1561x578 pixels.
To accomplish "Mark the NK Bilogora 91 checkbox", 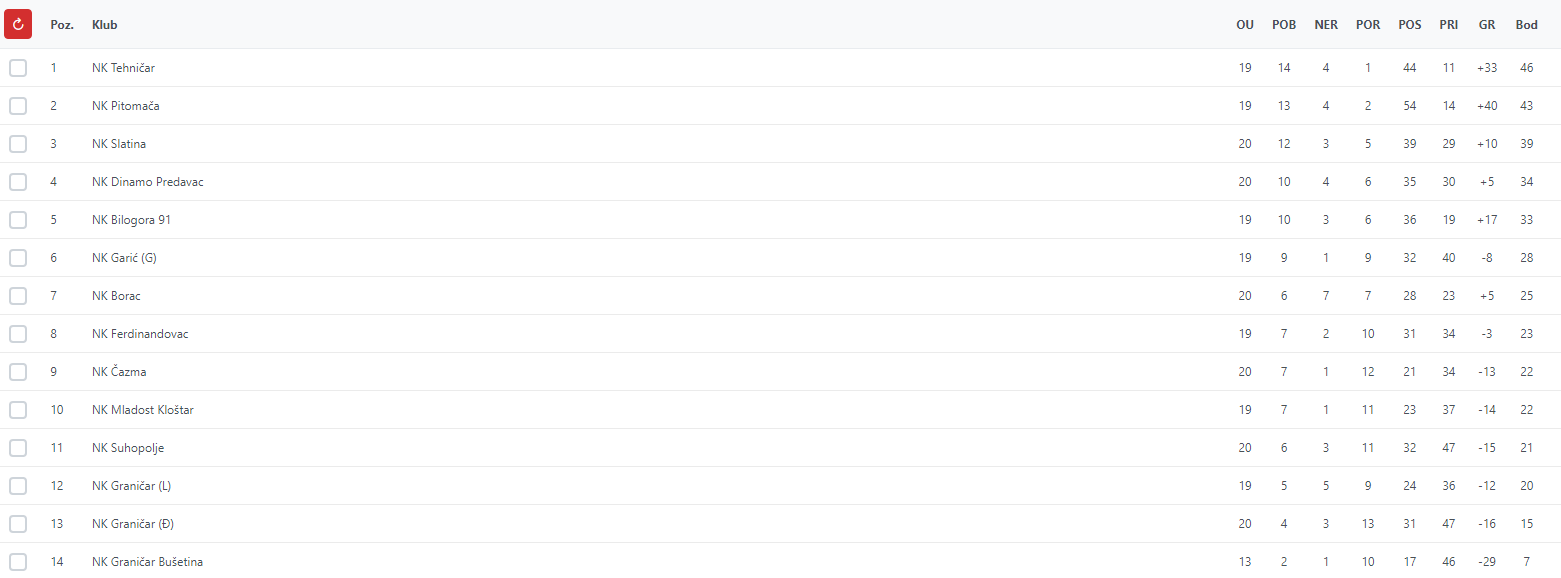I will click(x=18, y=220).
